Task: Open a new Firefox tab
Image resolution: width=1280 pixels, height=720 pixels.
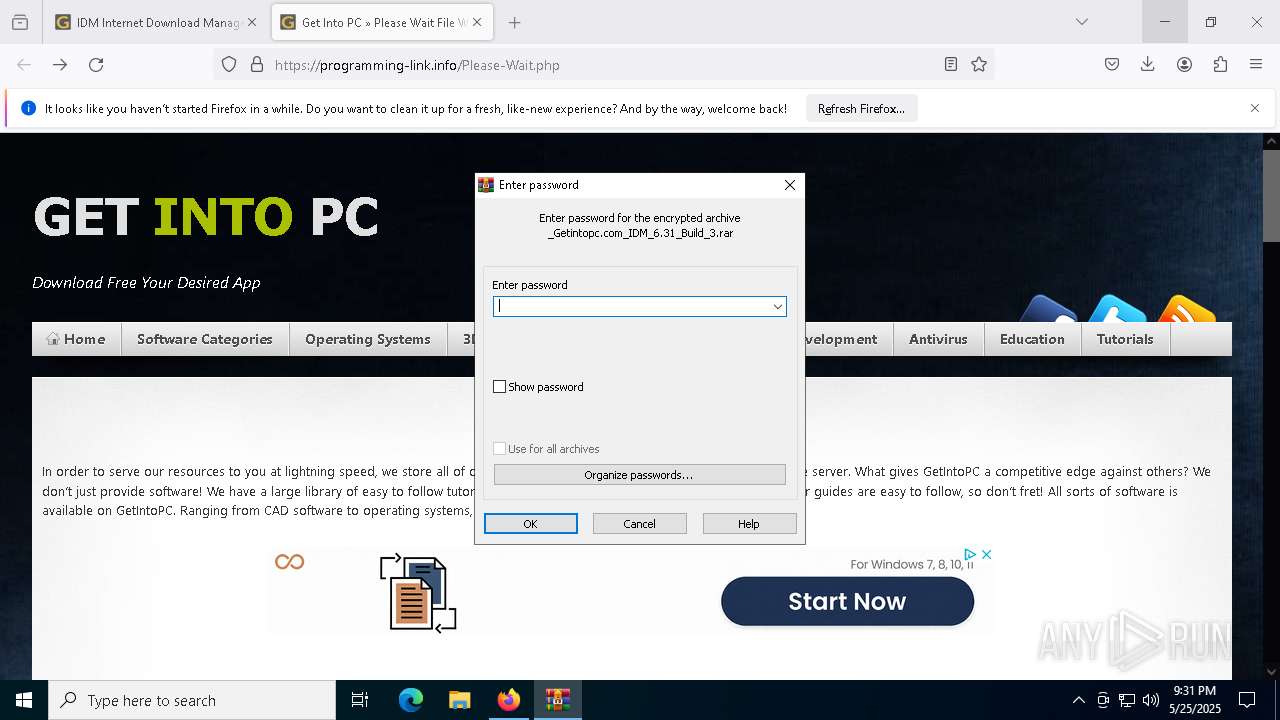Action: [x=514, y=22]
